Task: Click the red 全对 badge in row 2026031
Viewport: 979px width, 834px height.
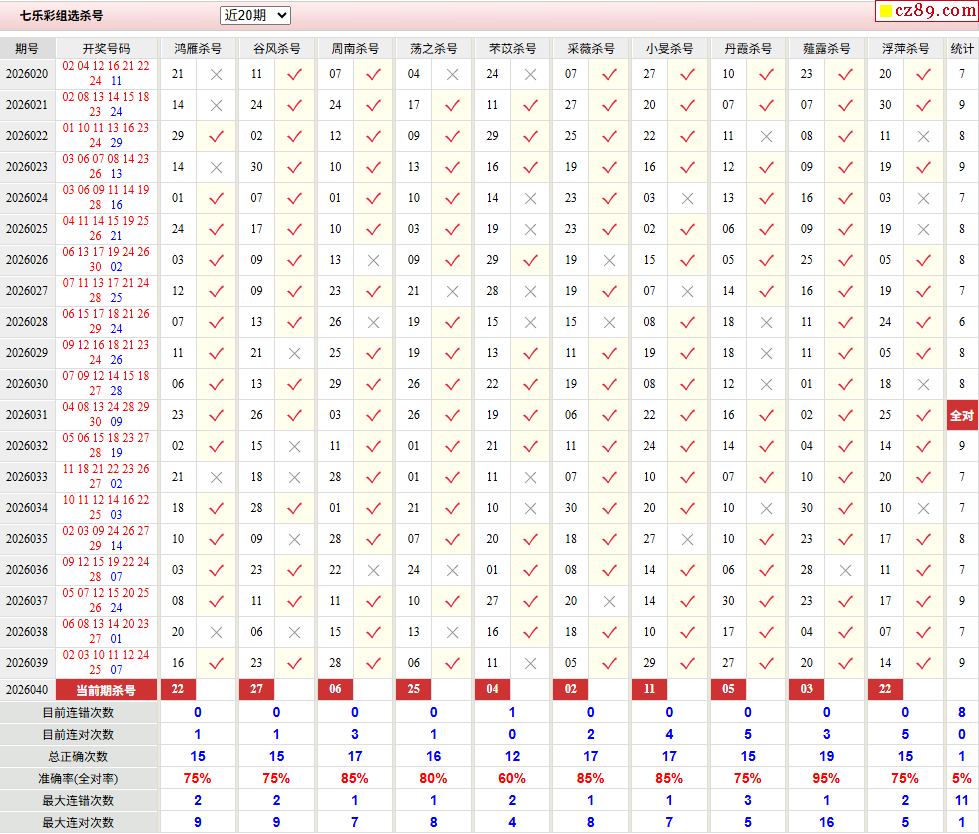Action: (961, 415)
